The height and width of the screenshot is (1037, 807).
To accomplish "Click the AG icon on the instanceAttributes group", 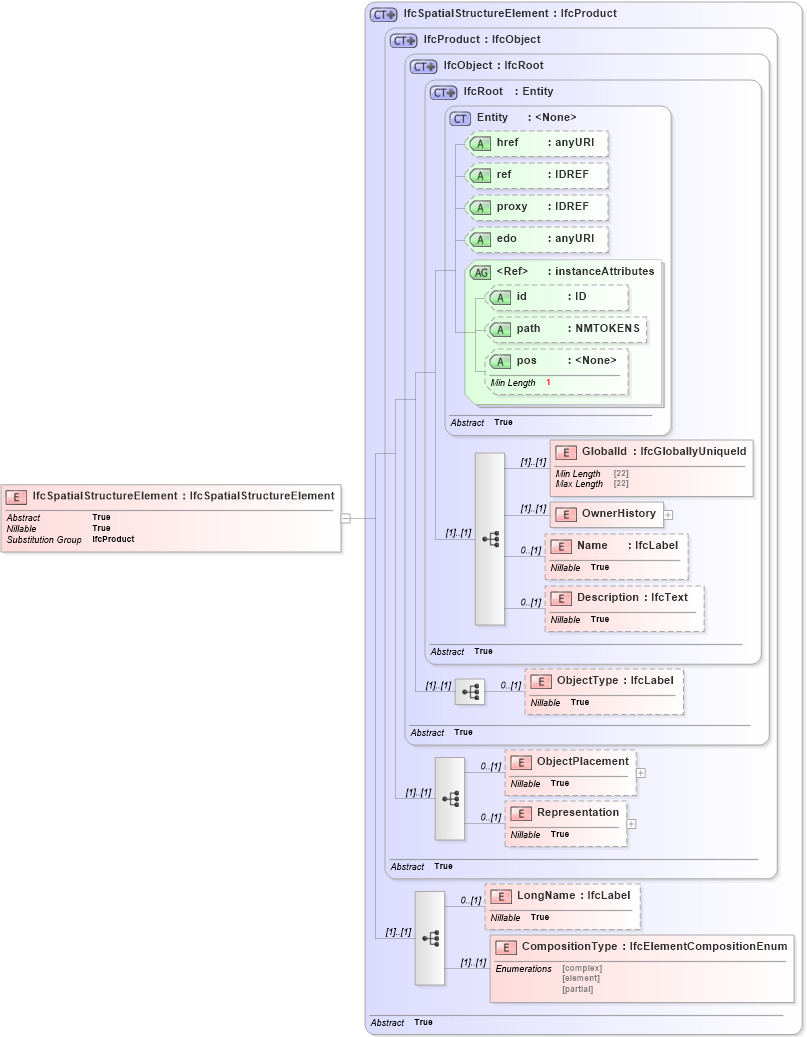I will 480,271.
